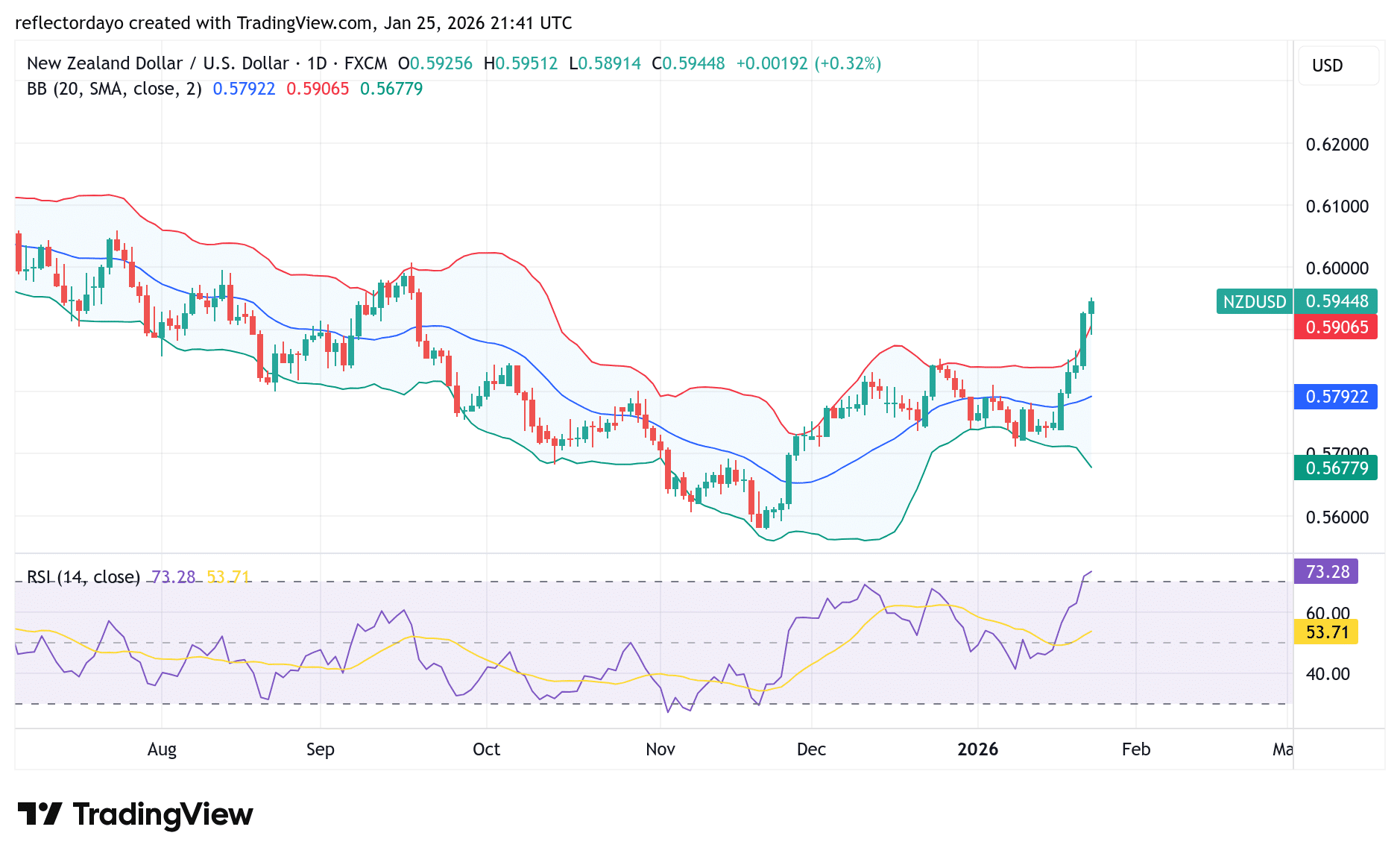Select the 2026 label on the time axis
1400x859 pixels.
click(x=978, y=749)
